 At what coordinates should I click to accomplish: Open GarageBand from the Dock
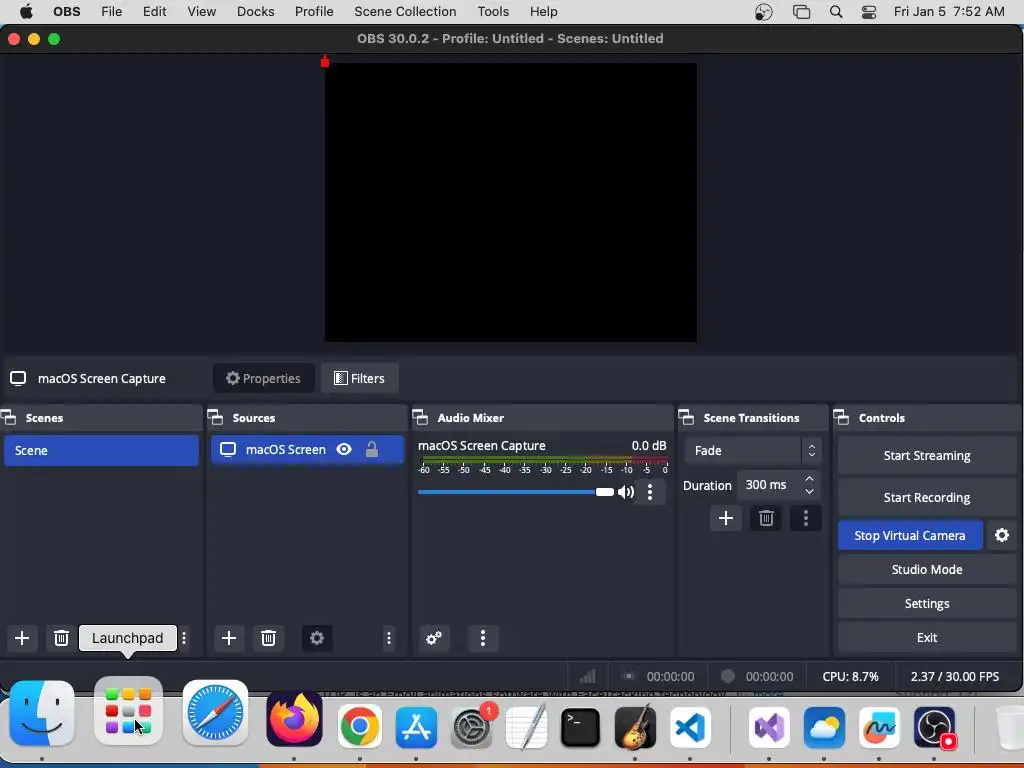635,727
